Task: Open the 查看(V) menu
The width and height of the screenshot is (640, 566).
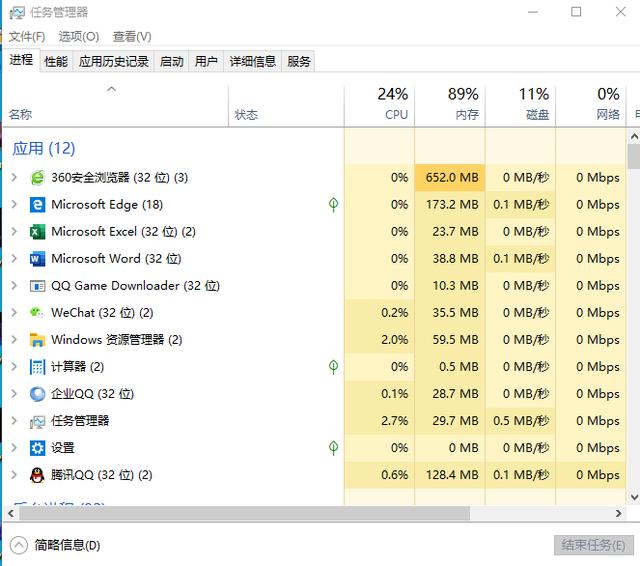Action: [x=132, y=37]
